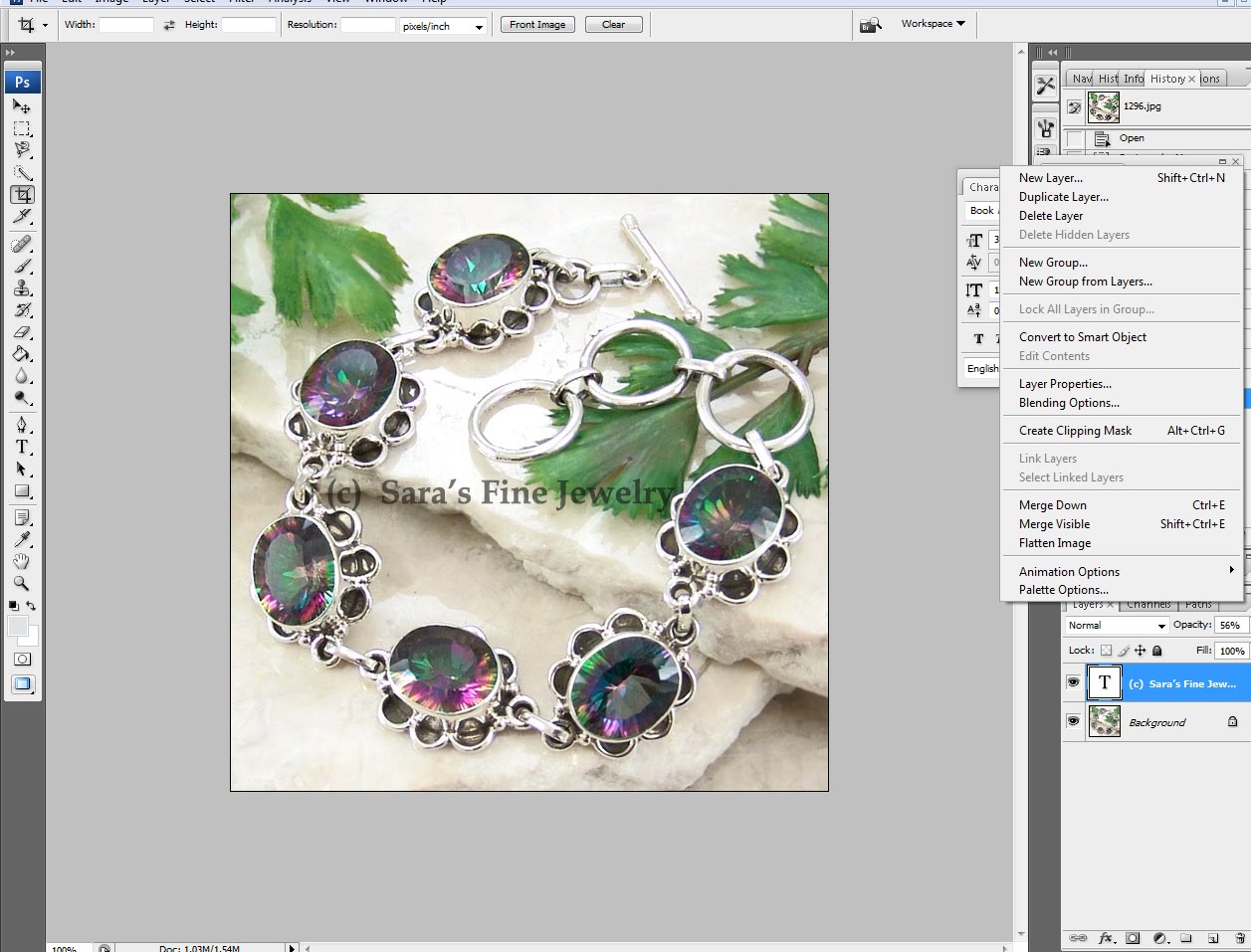
Task: Select the Eraser tool
Action: pos(22,331)
